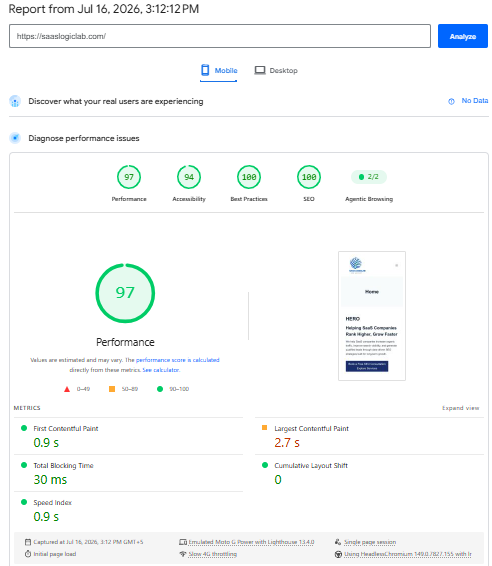Open the SEO 100 score gauge
Screen dimensions: 492x566
pyautogui.click(x=309, y=177)
